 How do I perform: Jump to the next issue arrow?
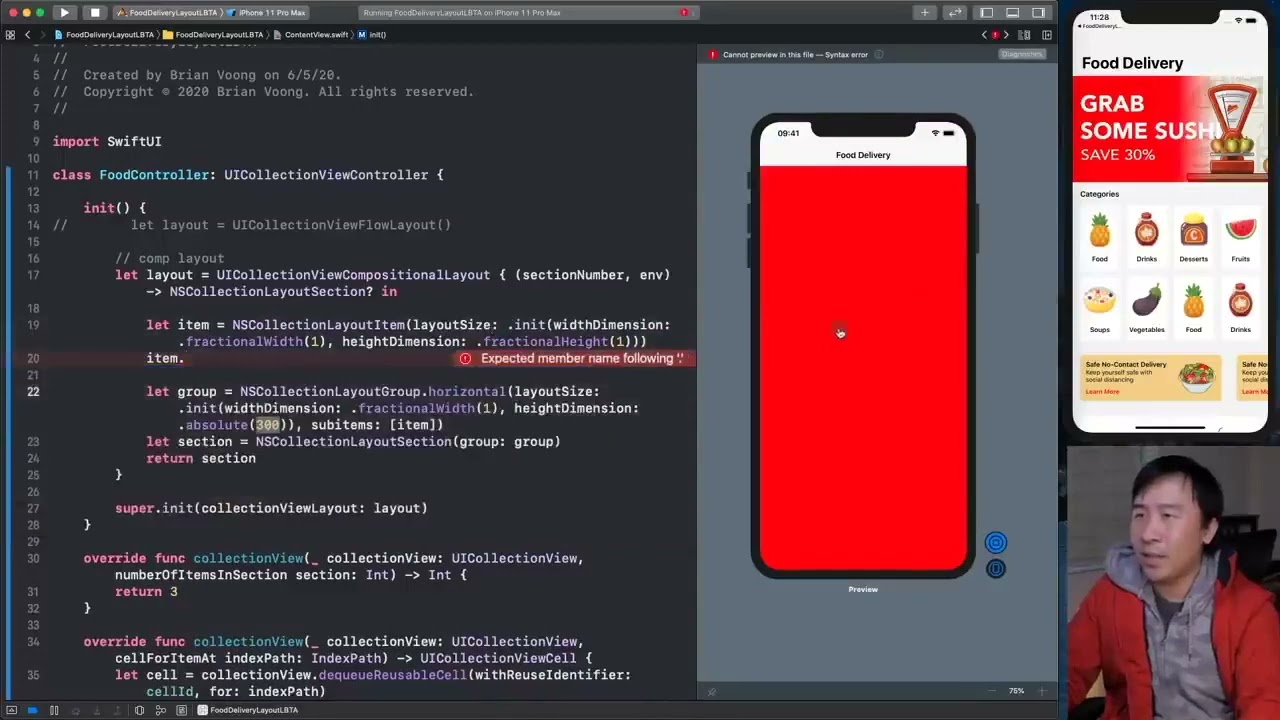pyautogui.click(x=1006, y=35)
